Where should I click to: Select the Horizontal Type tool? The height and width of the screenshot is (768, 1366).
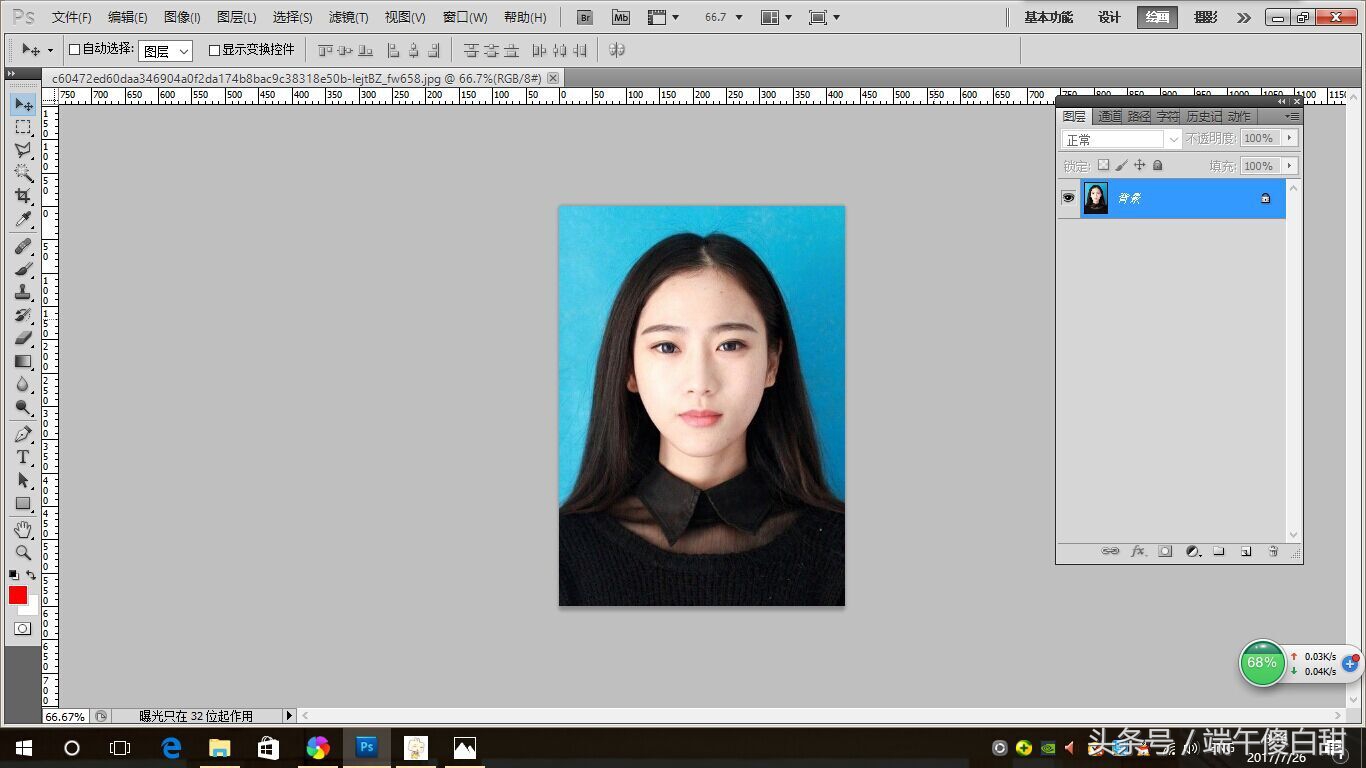pyautogui.click(x=23, y=457)
